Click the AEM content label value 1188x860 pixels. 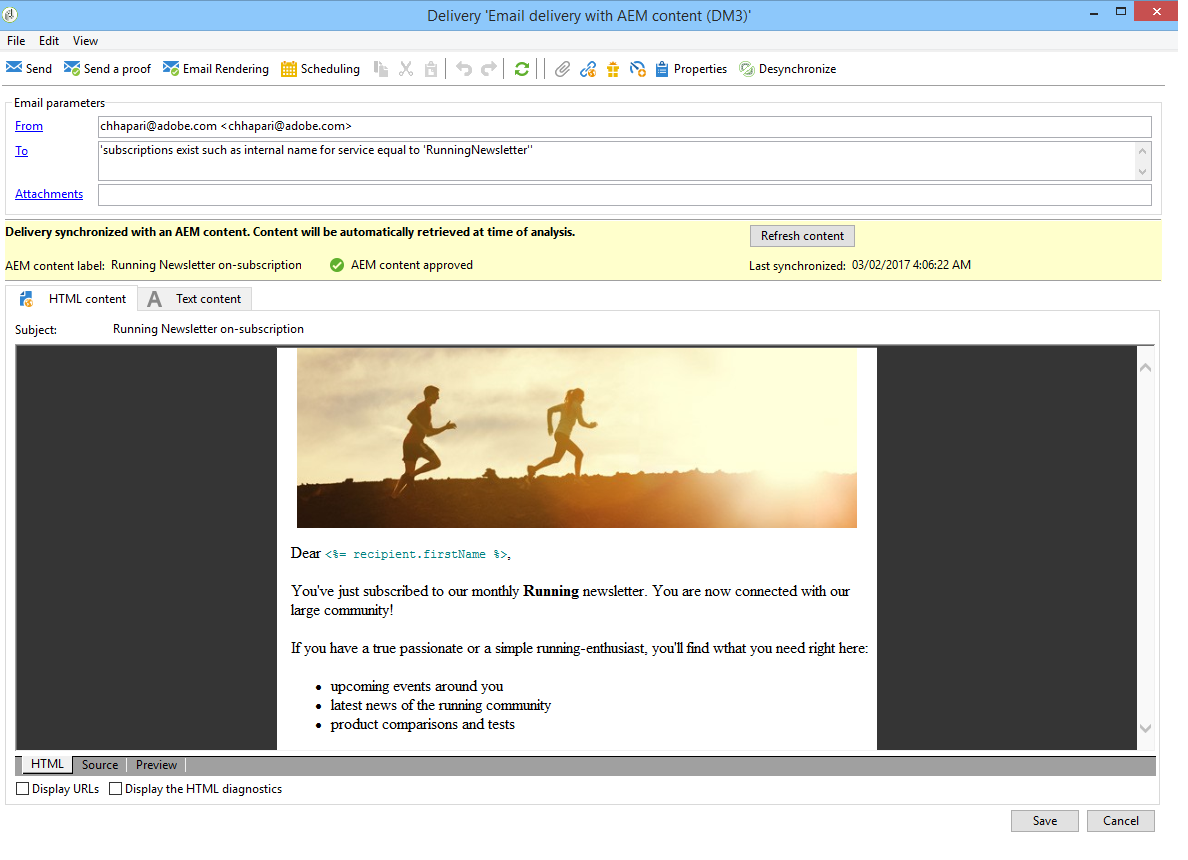tap(206, 265)
